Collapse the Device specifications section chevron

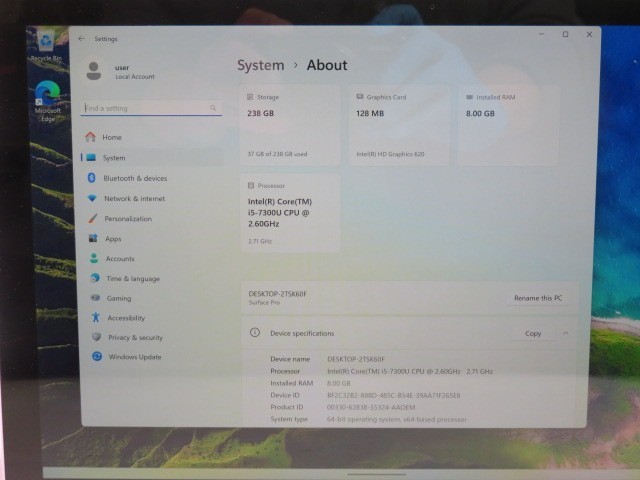coord(565,333)
